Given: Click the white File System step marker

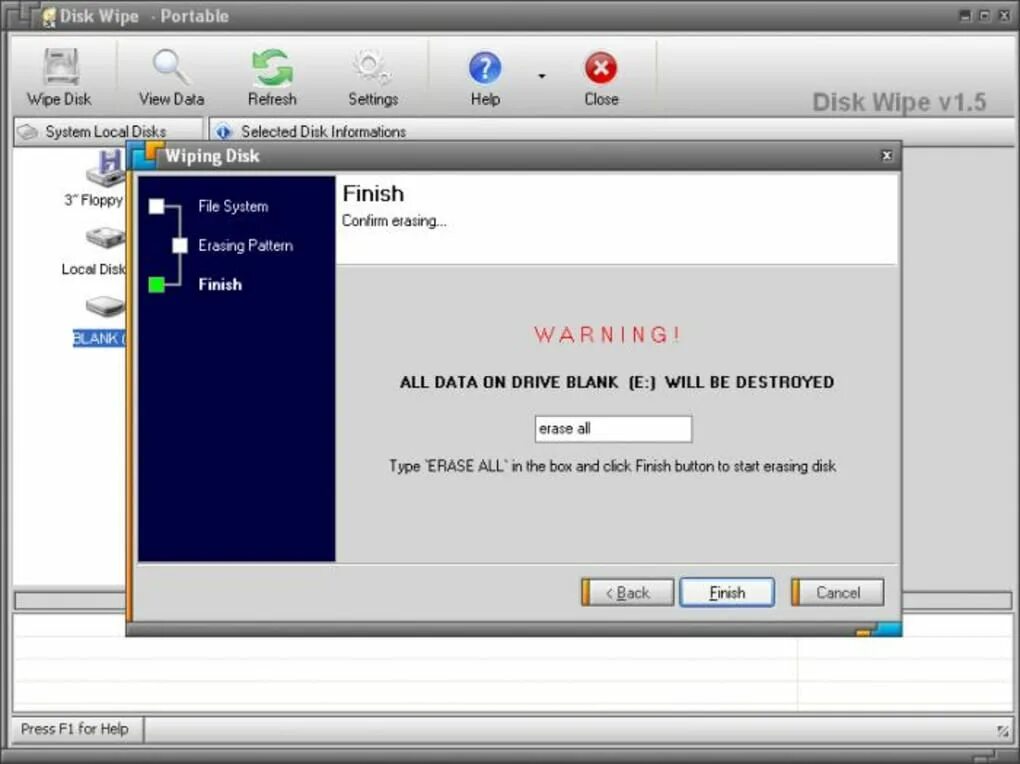Looking at the screenshot, I should coord(157,206).
